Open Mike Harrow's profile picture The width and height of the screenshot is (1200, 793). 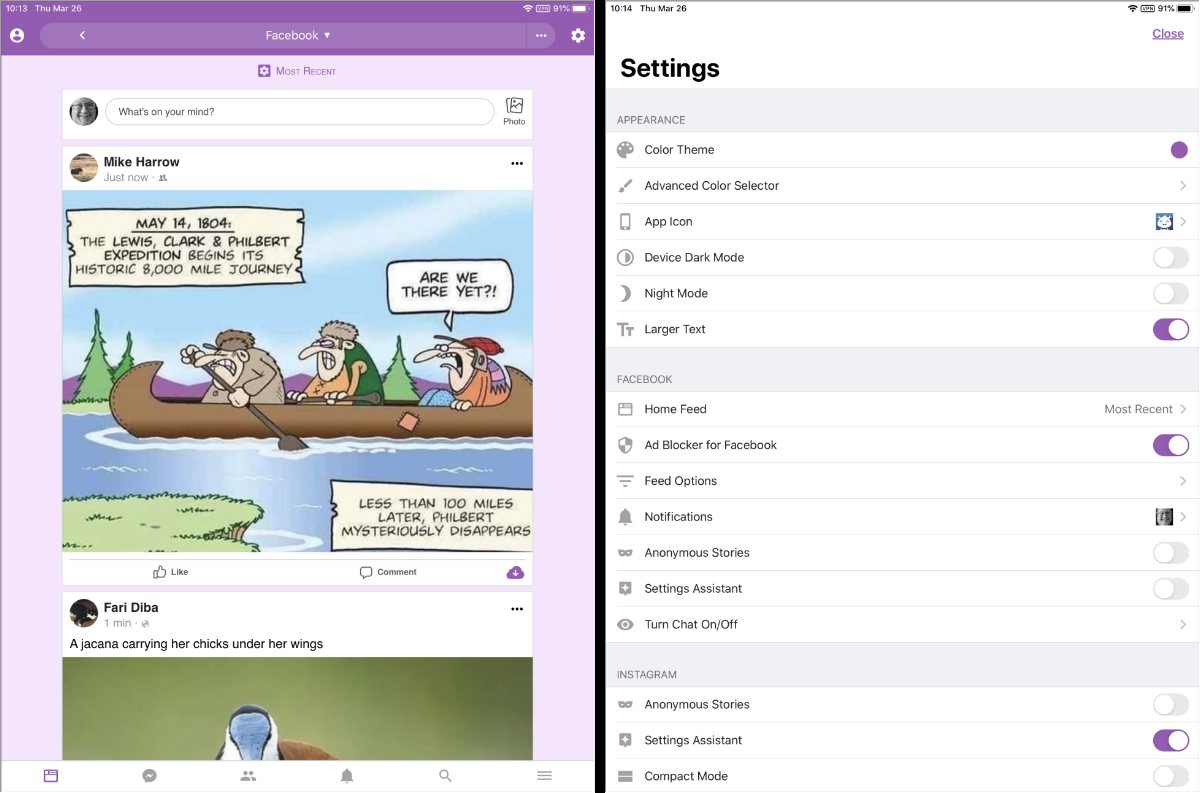click(84, 168)
